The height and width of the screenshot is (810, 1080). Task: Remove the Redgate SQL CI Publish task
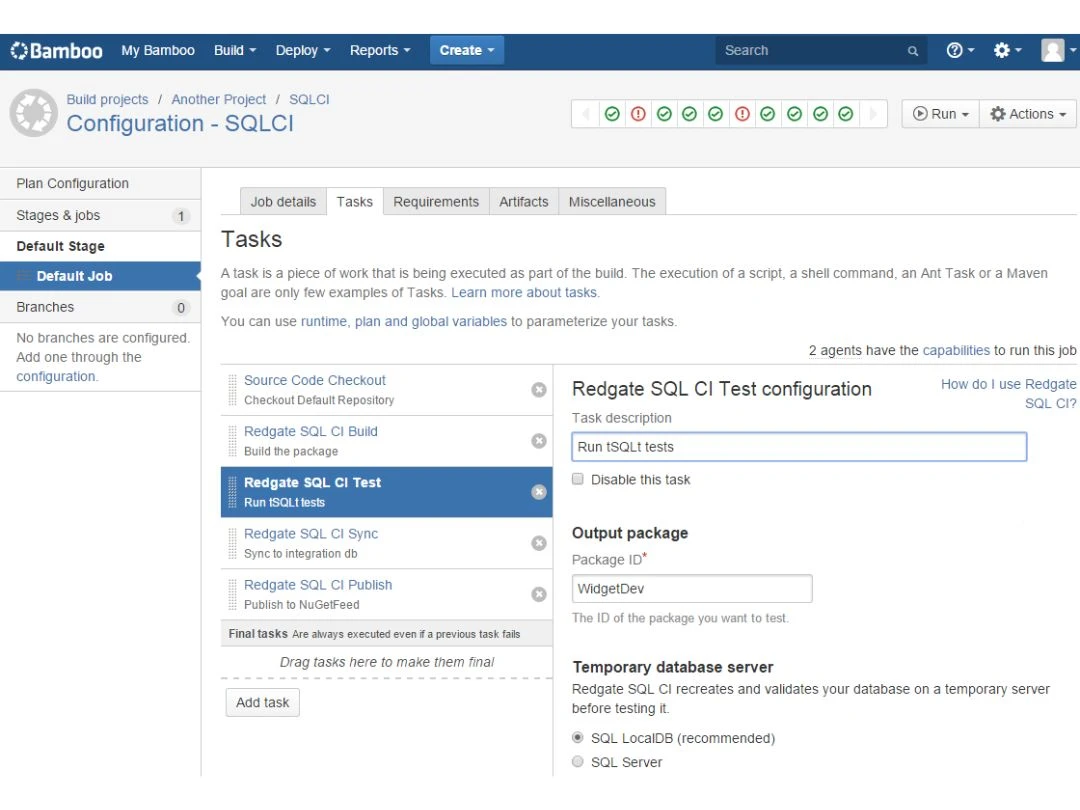539,594
